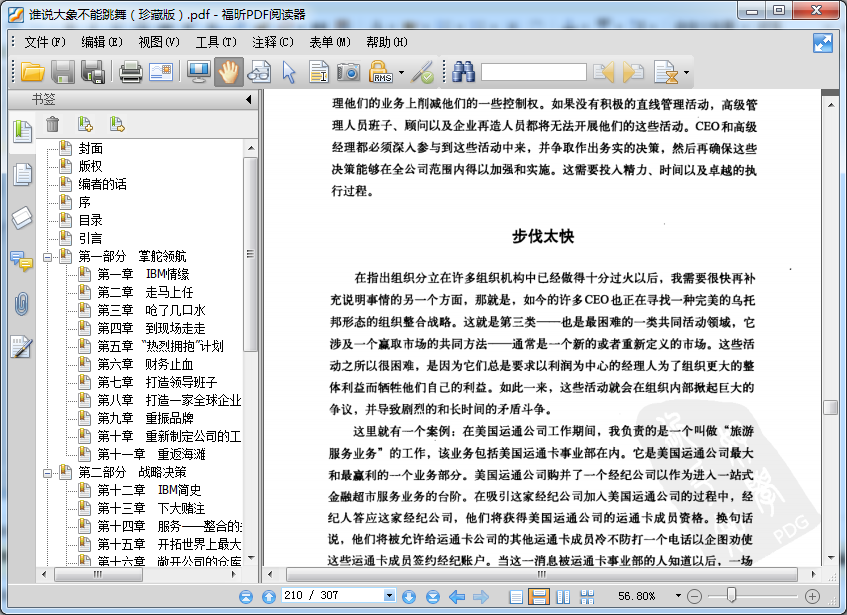Go to the previous page button
The width and height of the screenshot is (847, 615).
tap(268, 597)
